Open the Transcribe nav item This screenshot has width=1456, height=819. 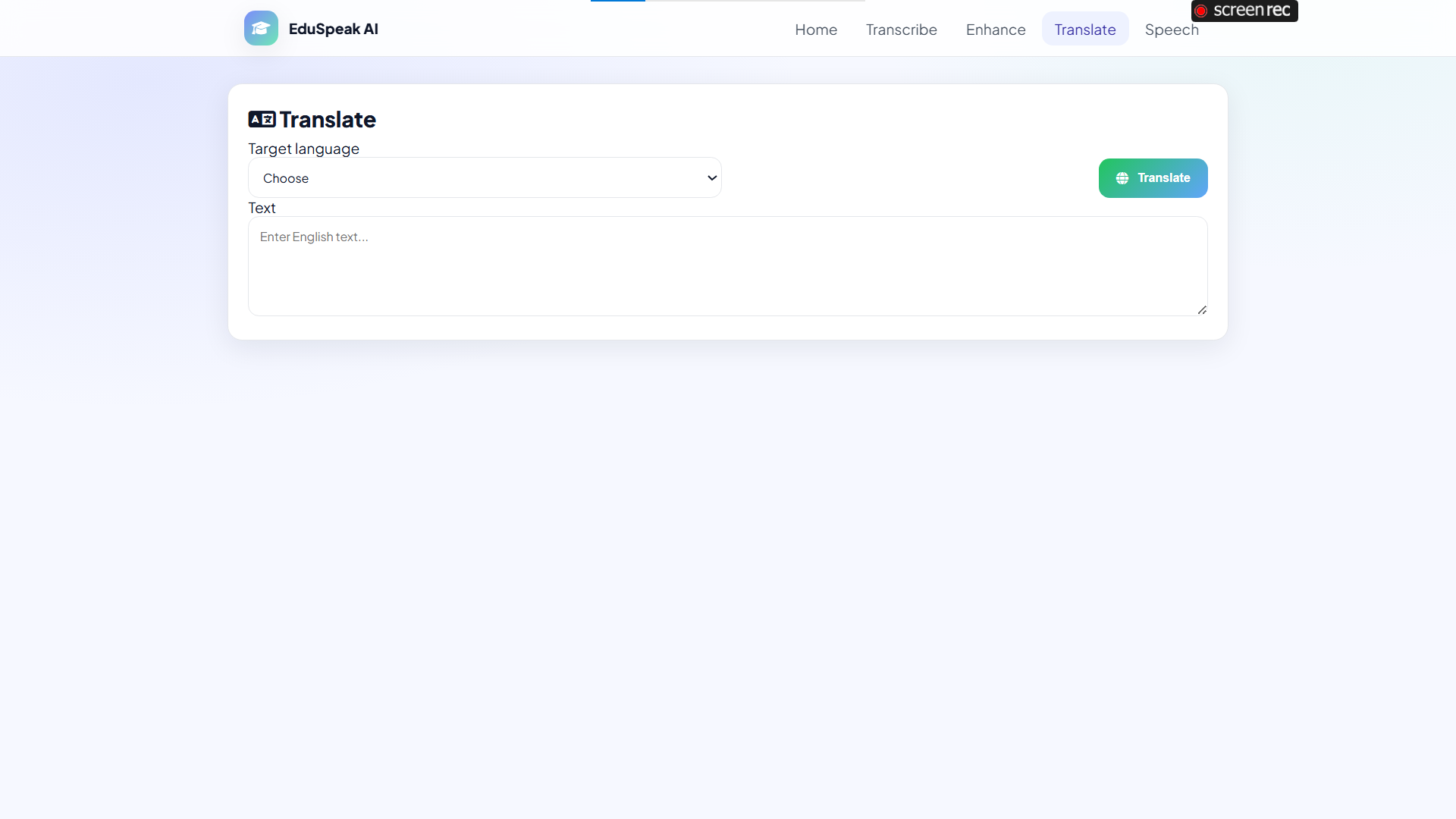click(901, 30)
